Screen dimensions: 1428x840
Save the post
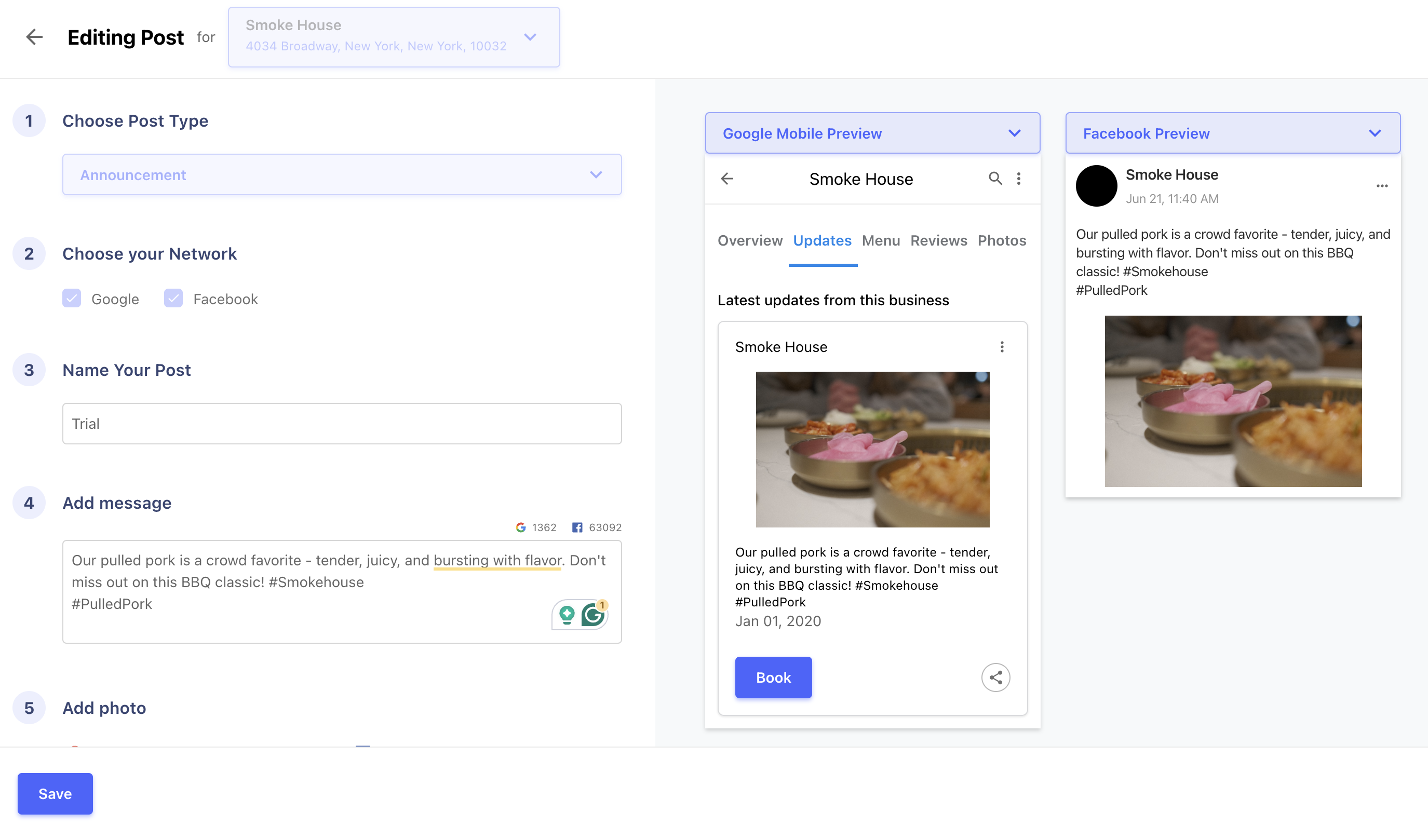(x=55, y=794)
